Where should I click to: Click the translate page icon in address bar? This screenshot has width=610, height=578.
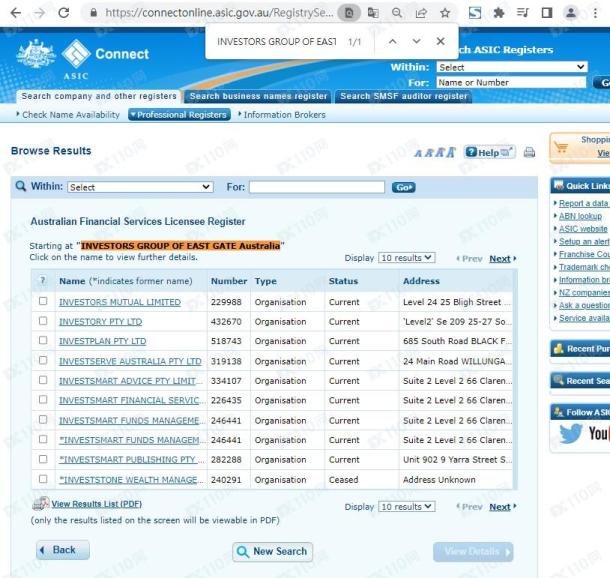click(373, 13)
